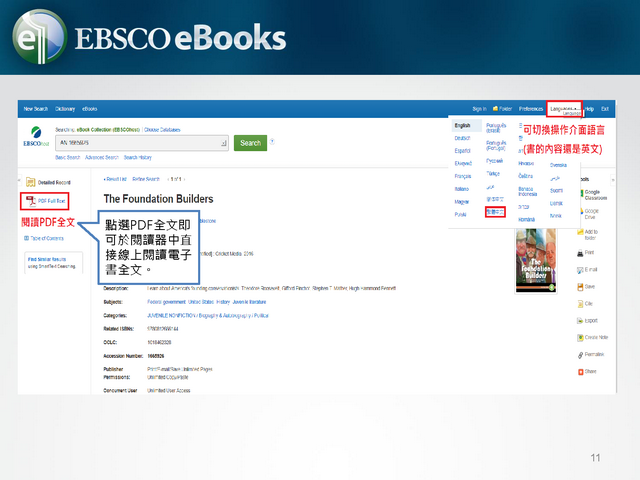Click the green Search button
The width and height of the screenshot is (640, 480).
point(250,143)
